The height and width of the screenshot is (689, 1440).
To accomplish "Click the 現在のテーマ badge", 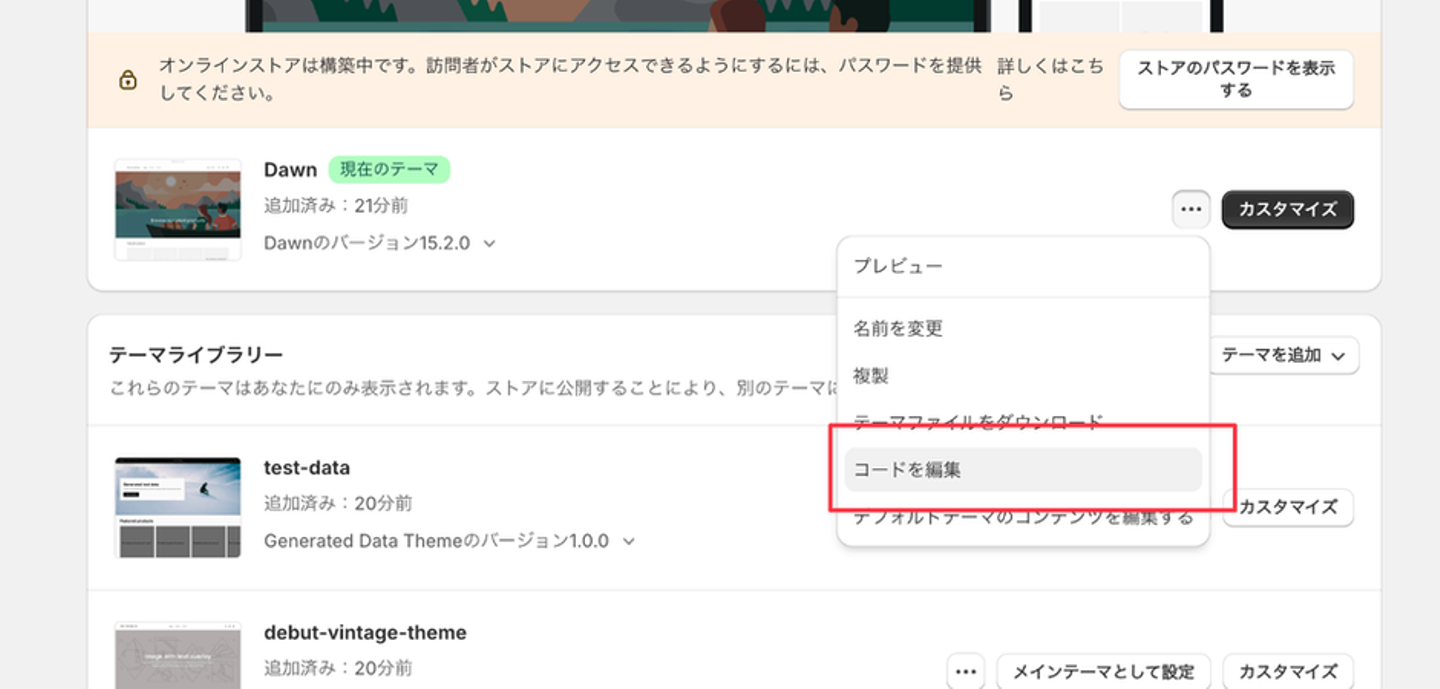I will point(389,170).
